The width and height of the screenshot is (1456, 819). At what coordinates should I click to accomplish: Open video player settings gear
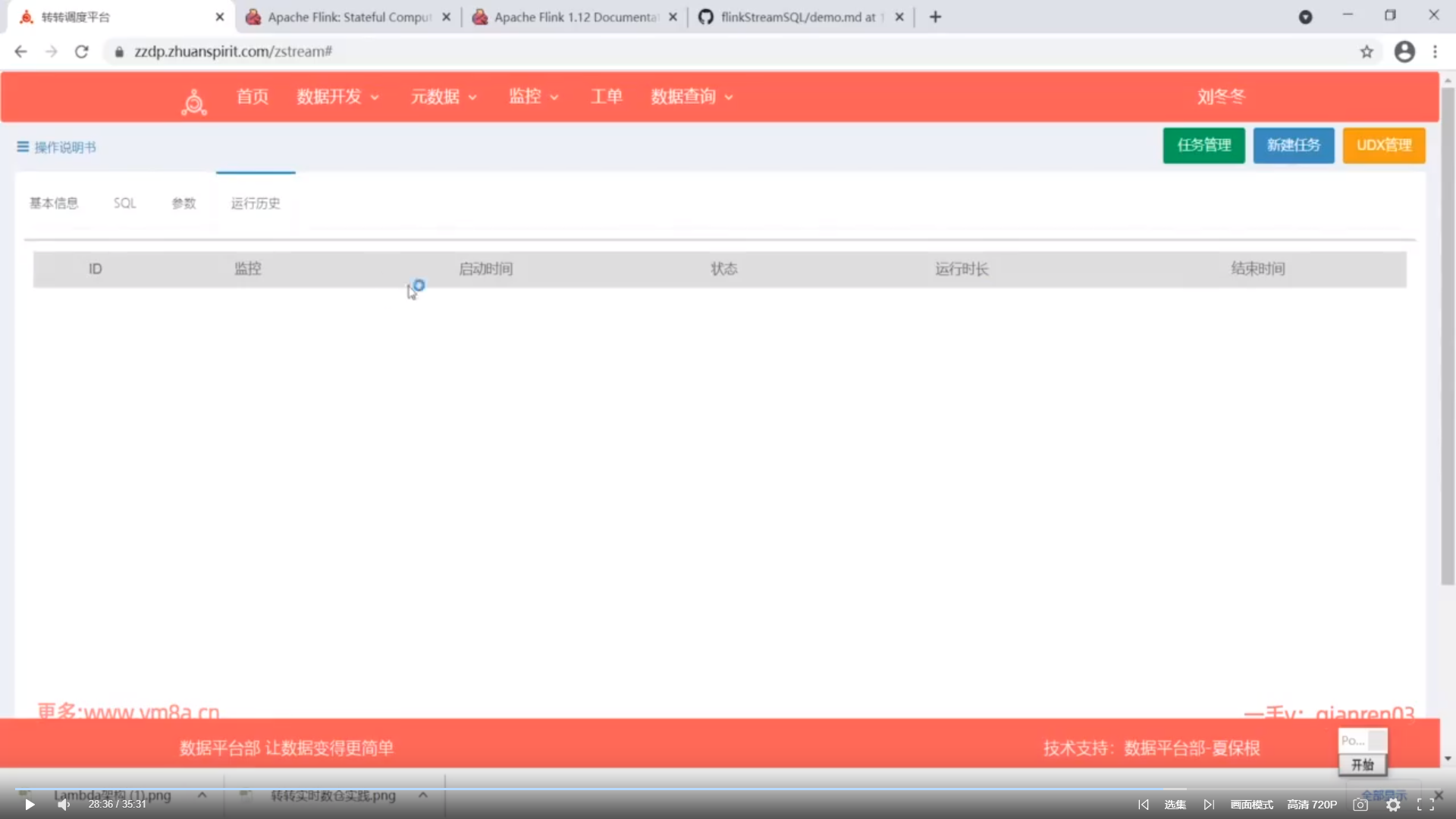point(1393,805)
